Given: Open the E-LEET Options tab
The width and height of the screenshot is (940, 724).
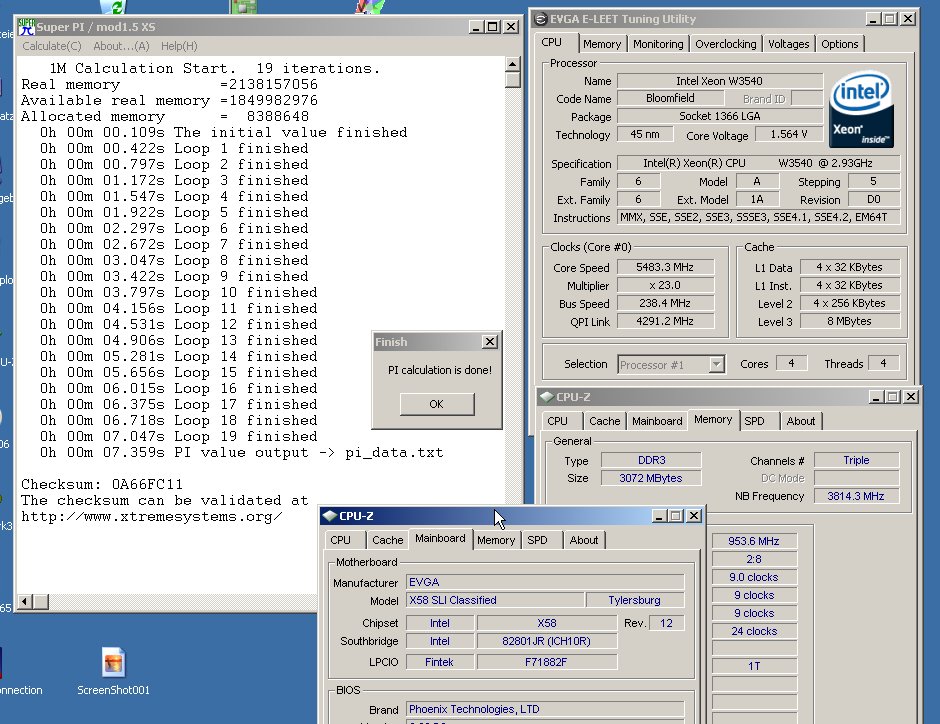Looking at the screenshot, I should 839,44.
